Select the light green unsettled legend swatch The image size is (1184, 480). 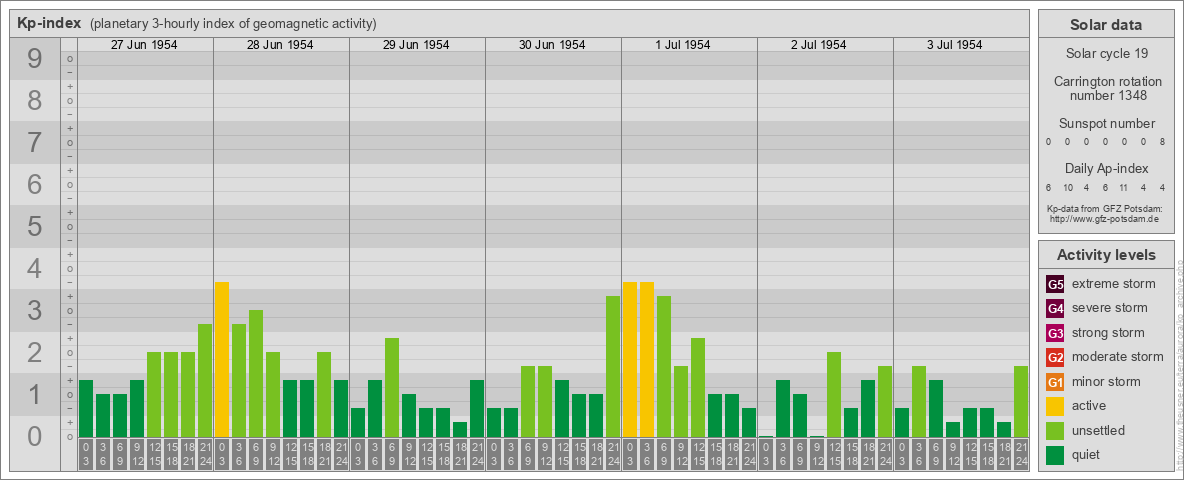tap(1055, 431)
